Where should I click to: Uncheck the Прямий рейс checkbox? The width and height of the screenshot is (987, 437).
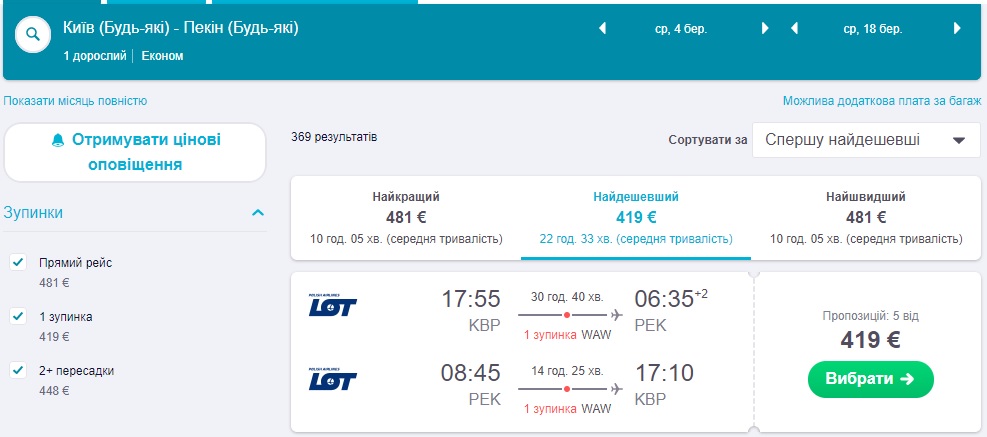pyautogui.click(x=18, y=263)
